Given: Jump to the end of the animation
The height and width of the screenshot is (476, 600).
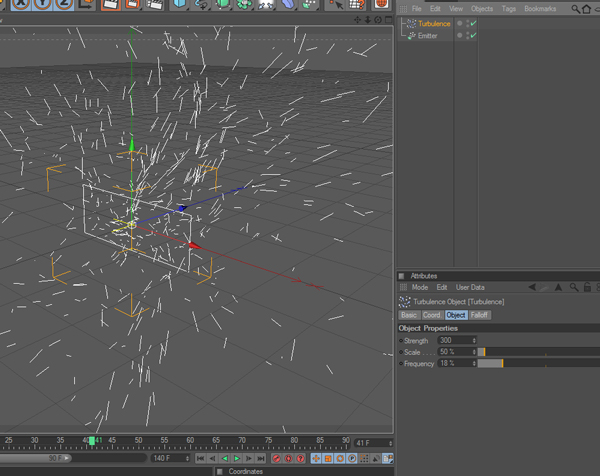Looking at the screenshot, I should click(261, 459).
